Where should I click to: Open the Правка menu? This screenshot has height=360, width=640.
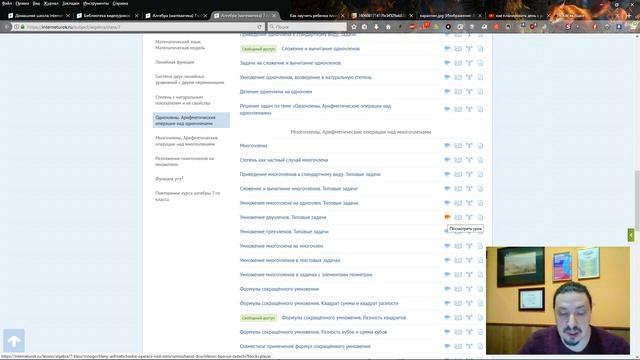(22, 3)
